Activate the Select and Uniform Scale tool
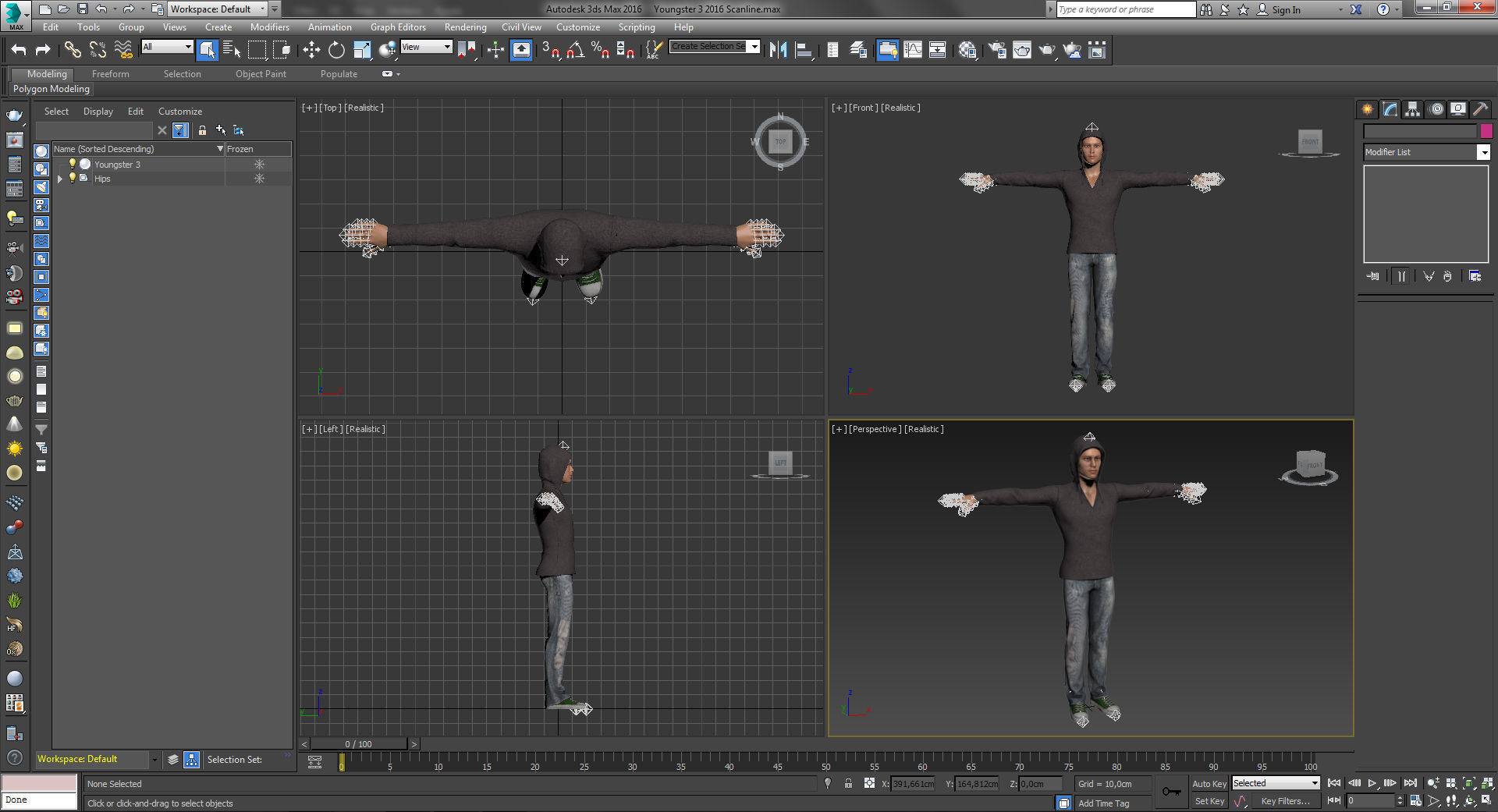 tap(362, 50)
